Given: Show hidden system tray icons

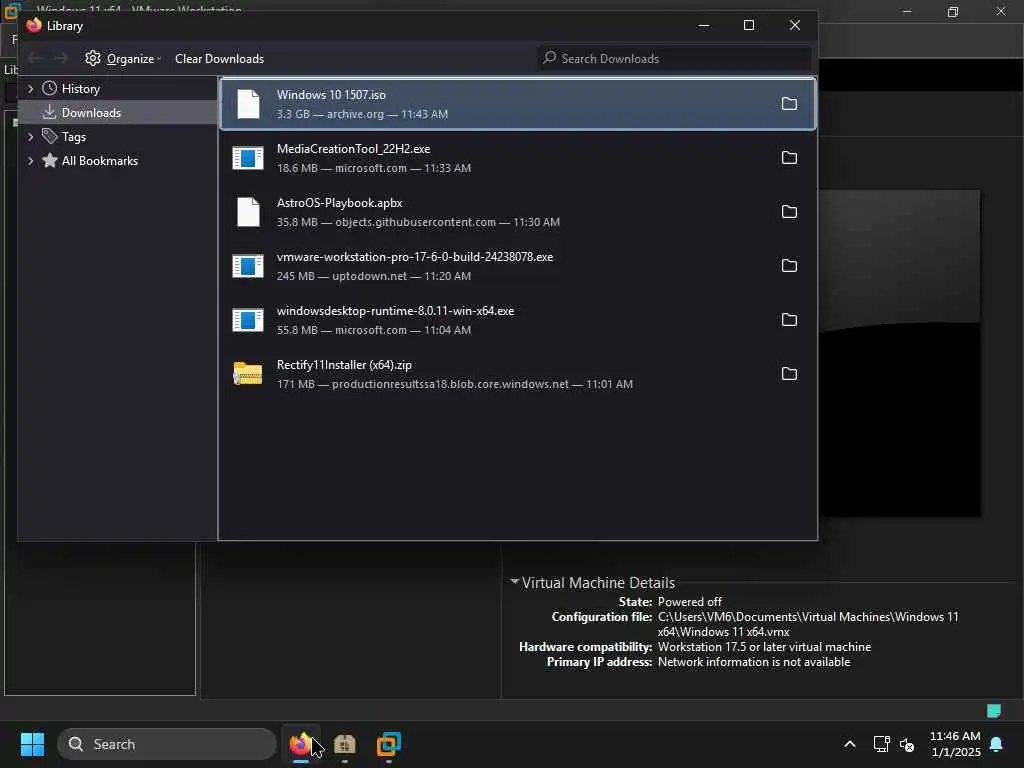Looking at the screenshot, I should click(850, 744).
